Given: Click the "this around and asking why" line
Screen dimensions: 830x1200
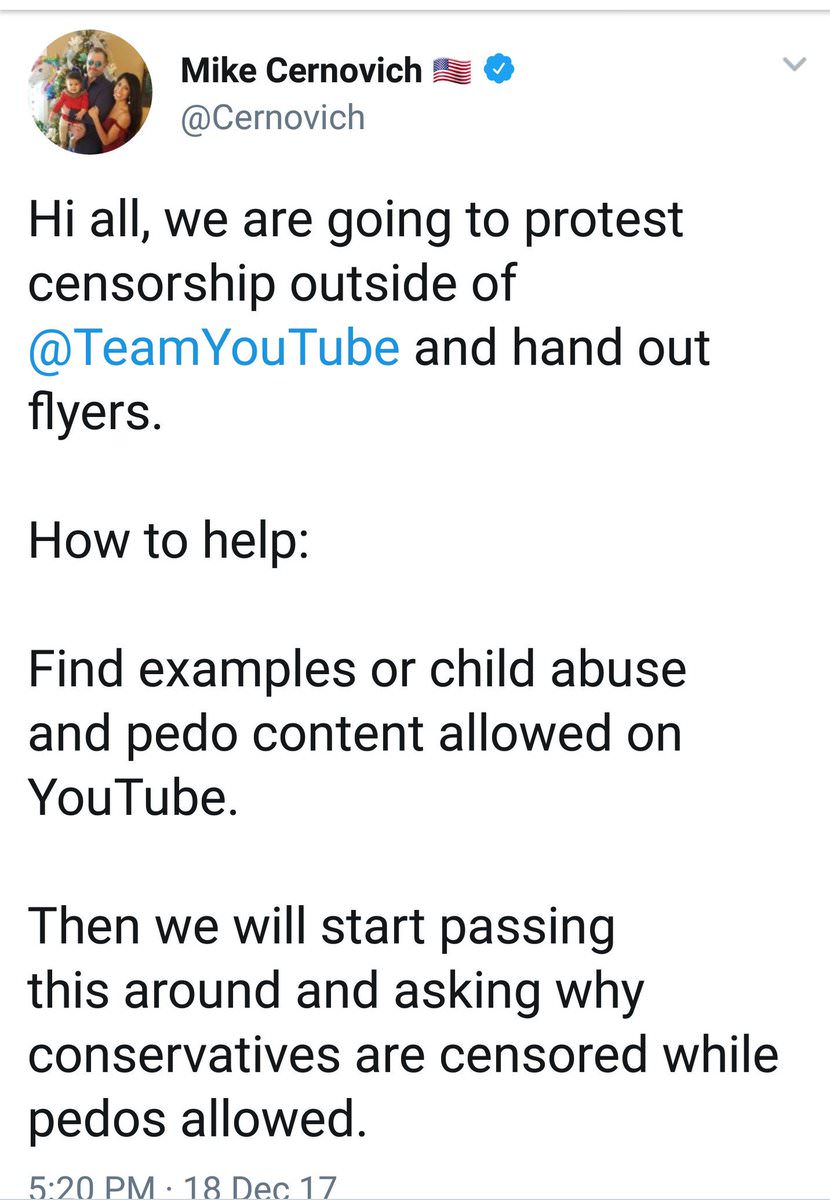Looking at the screenshot, I should [336, 990].
